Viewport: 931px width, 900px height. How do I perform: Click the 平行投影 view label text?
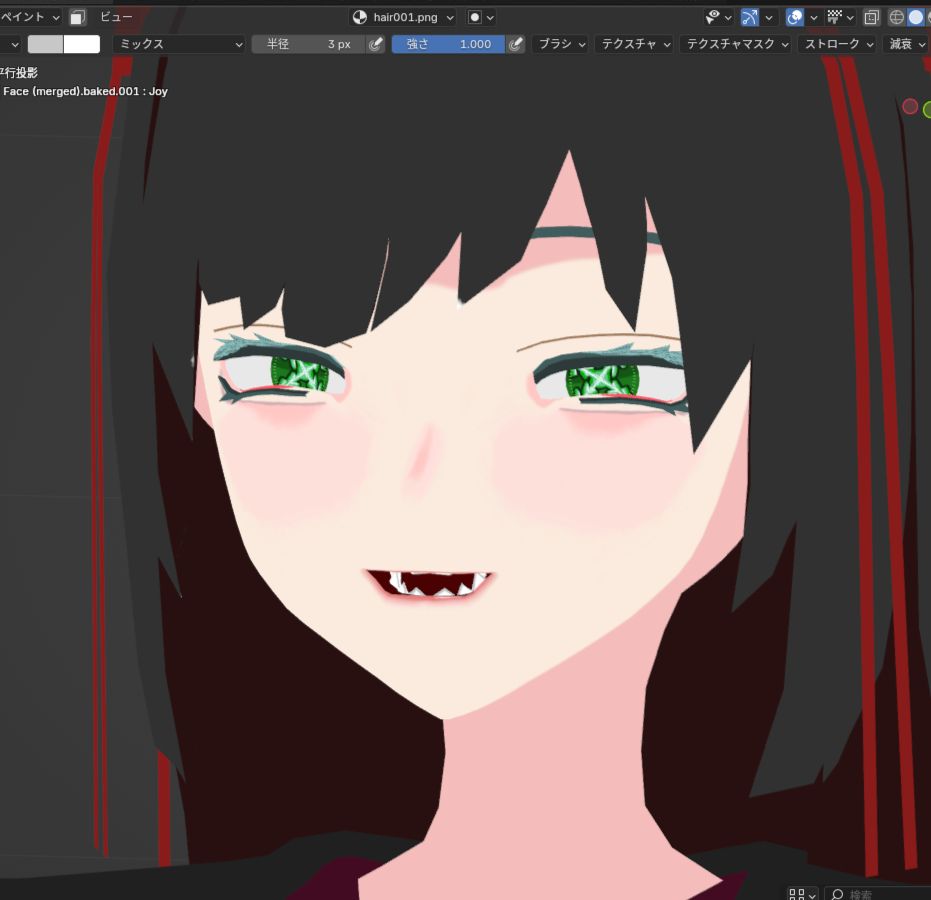coord(18,72)
